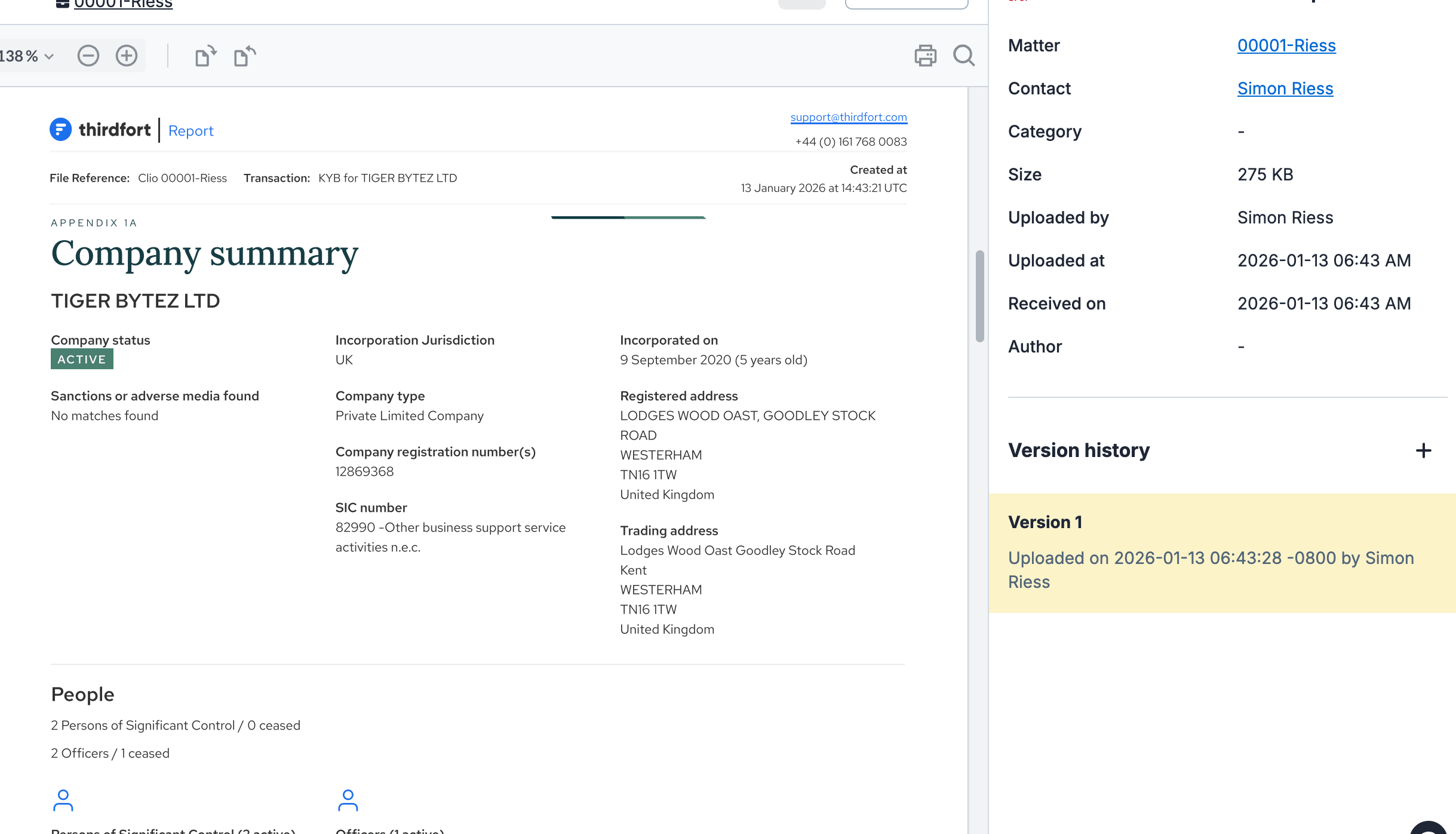This screenshot has width=1456, height=834.
Task: Rotate the document clockwise
Action: pyautogui.click(x=205, y=56)
